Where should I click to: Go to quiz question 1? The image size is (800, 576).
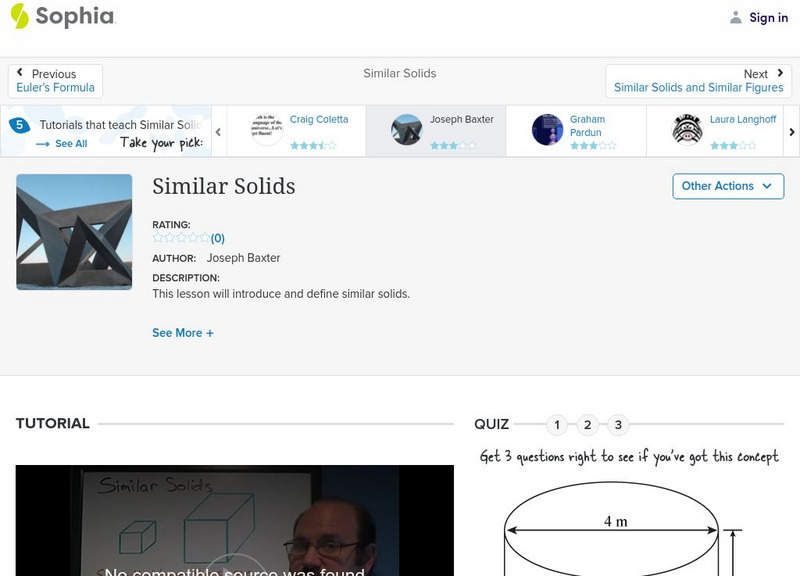click(557, 425)
